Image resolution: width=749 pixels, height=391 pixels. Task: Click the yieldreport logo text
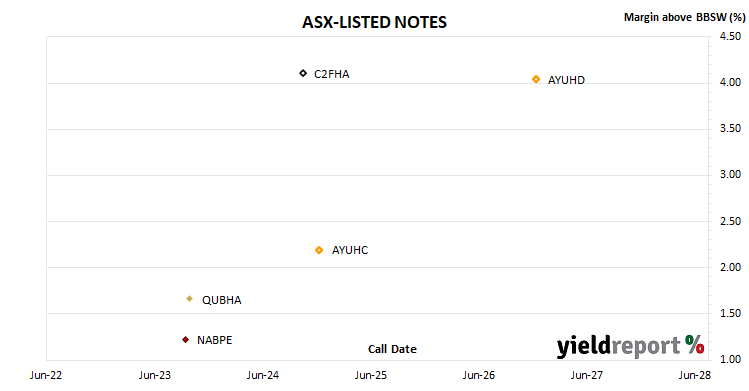tap(619, 346)
